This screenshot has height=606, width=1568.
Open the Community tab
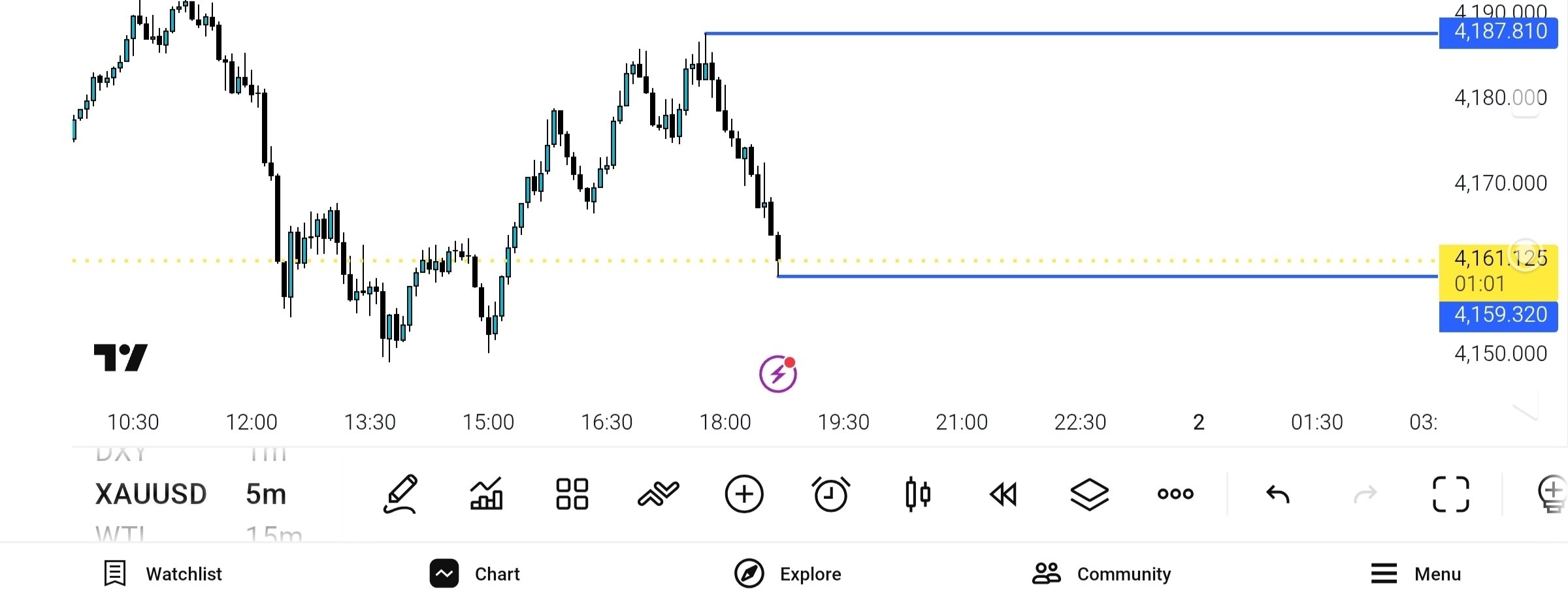[1102, 574]
